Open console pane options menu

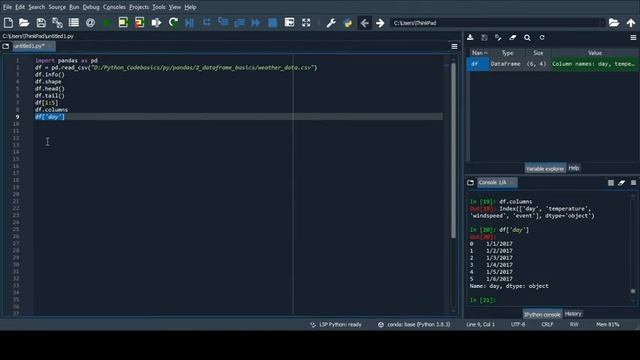633,183
